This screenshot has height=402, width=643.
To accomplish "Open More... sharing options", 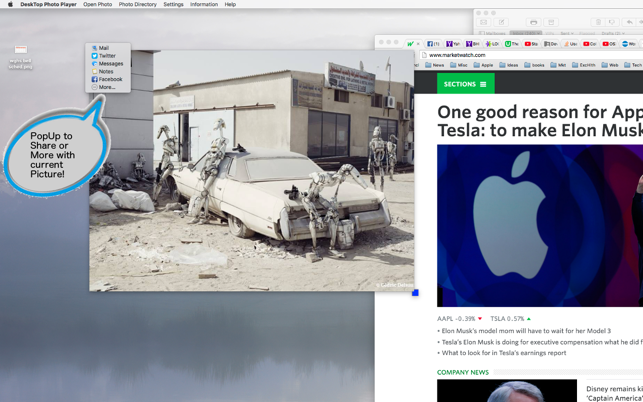I will tap(106, 88).
